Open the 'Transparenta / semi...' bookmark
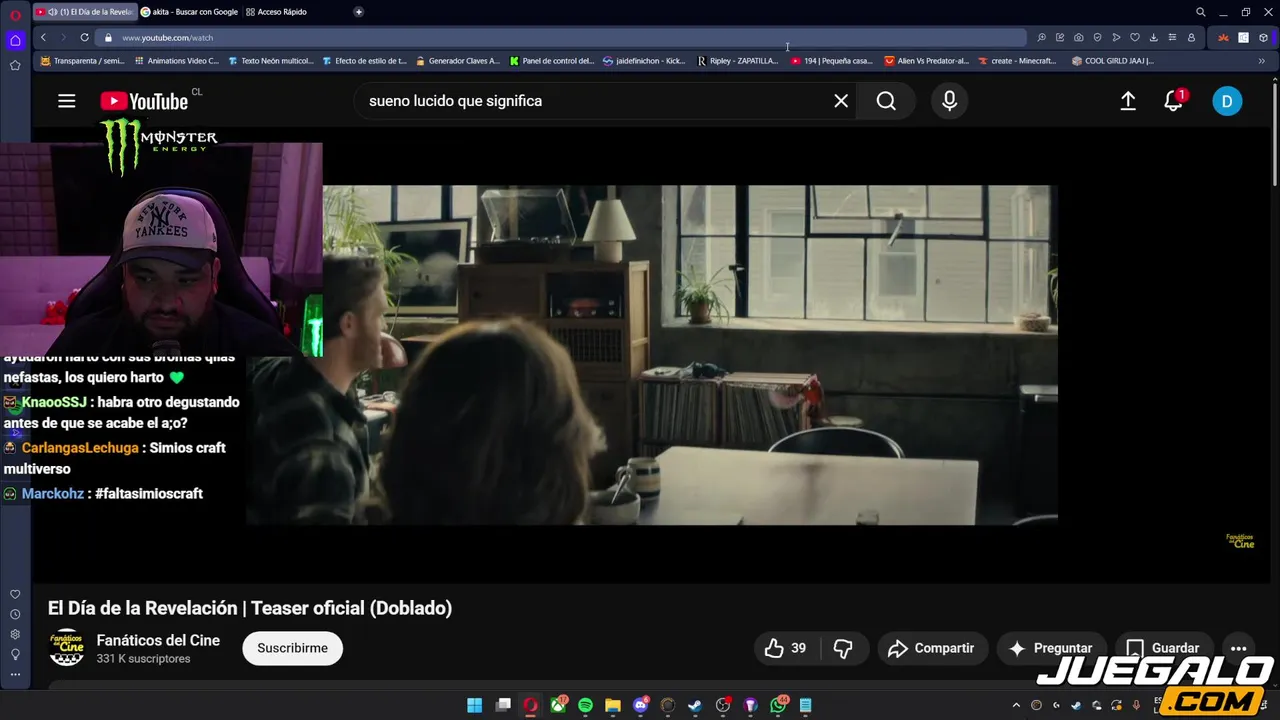The width and height of the screenshot is (1280, 720). click(82, 61)
